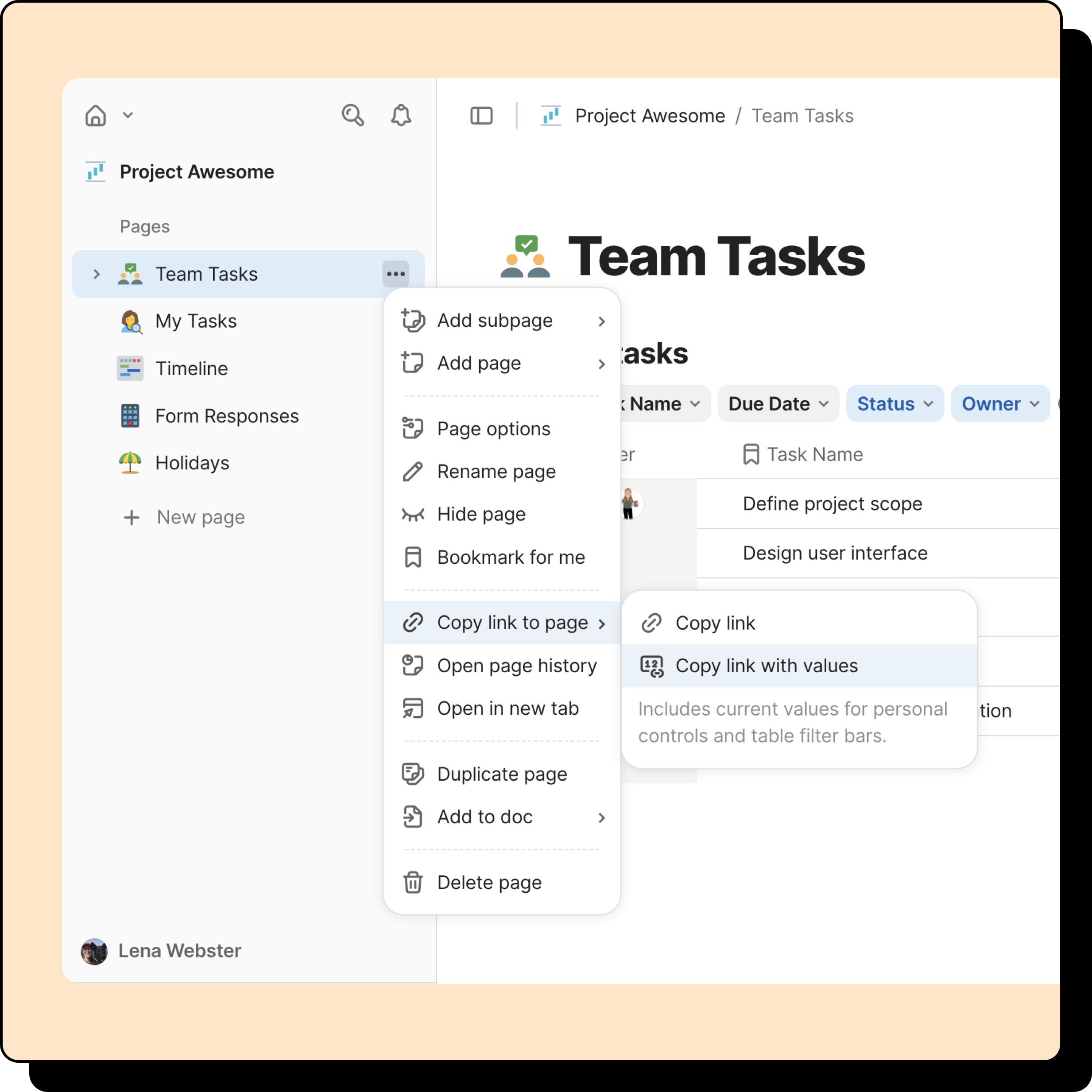Click Lena Webster profile avatar
Viewport: 1092px width, 1092px height.
pyautogui.click(x=94, y=951)
